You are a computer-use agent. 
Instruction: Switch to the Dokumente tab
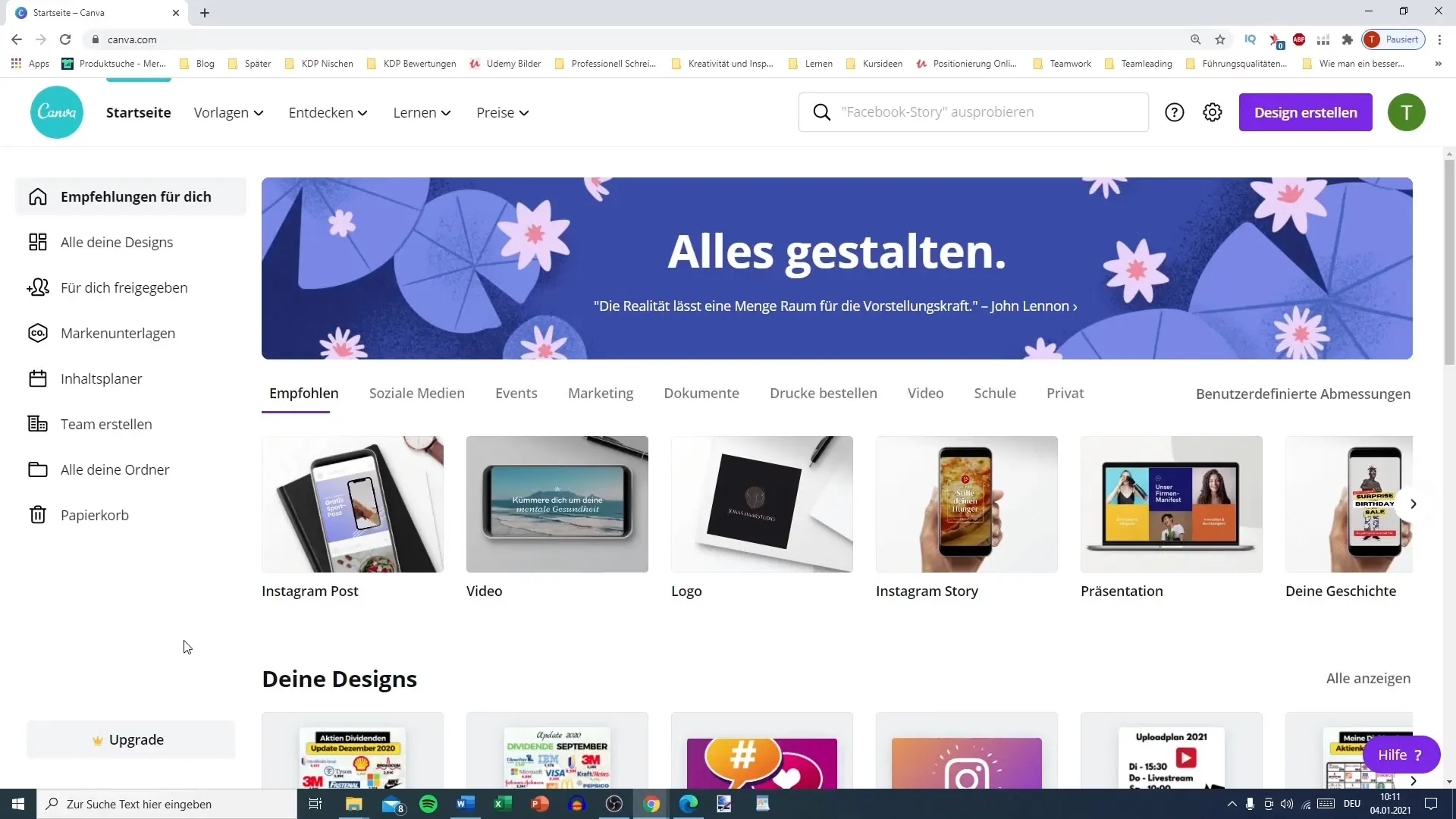pos(701,394)
